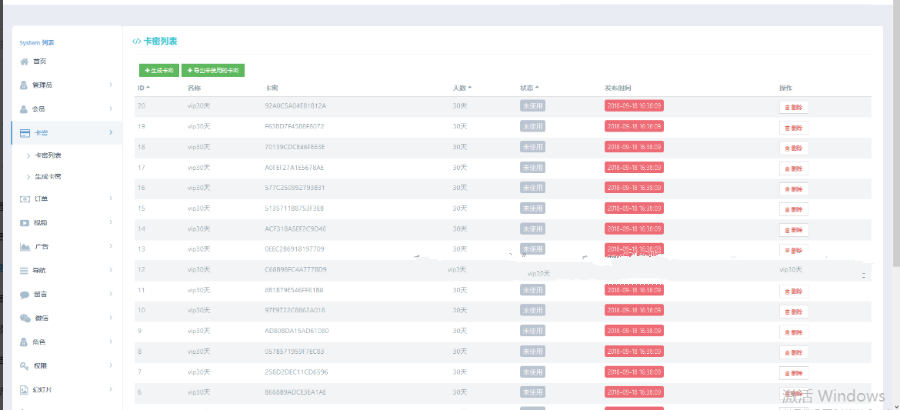This screenshot has height=410, width=900.
Task: Expand the 权限 menu chevron
Action: 111,366
